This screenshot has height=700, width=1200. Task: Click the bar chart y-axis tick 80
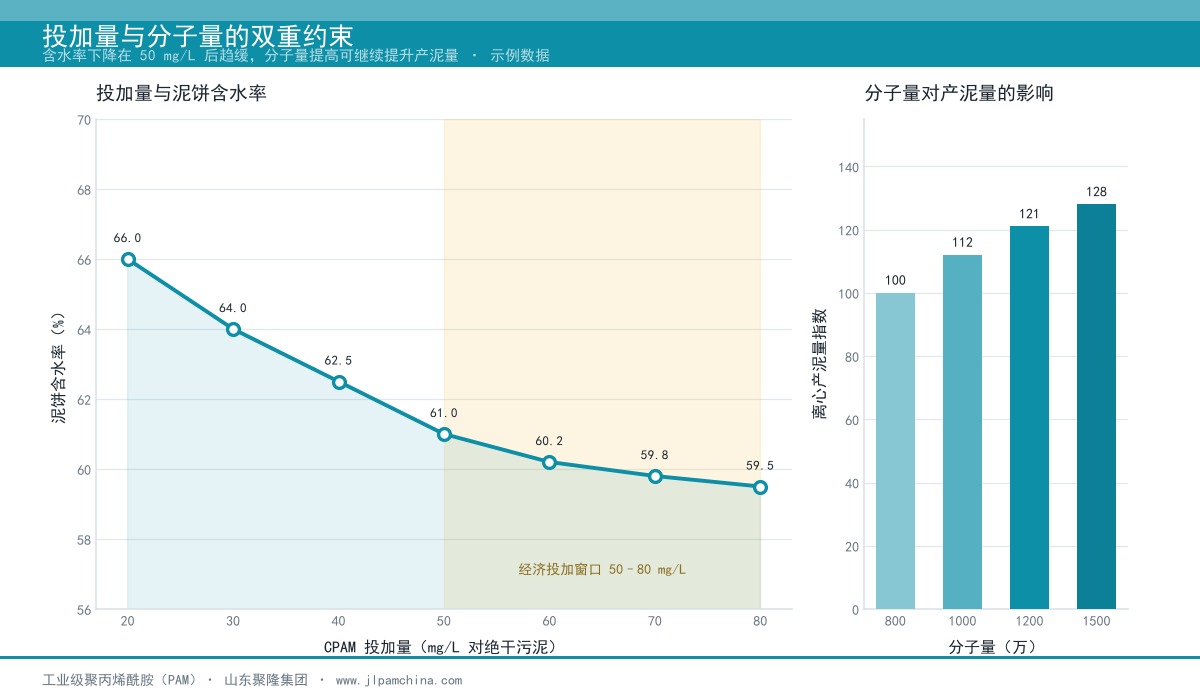point(852,357)
